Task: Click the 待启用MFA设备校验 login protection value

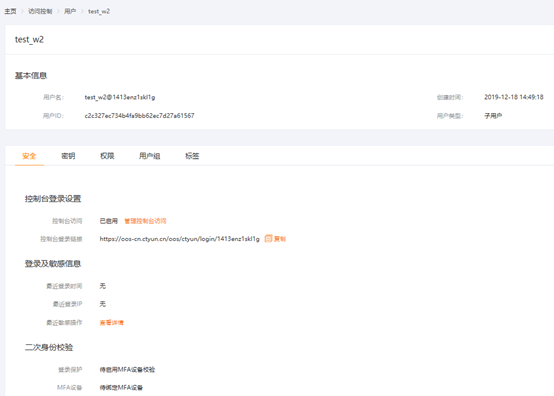Action: (x=127, y=370)
